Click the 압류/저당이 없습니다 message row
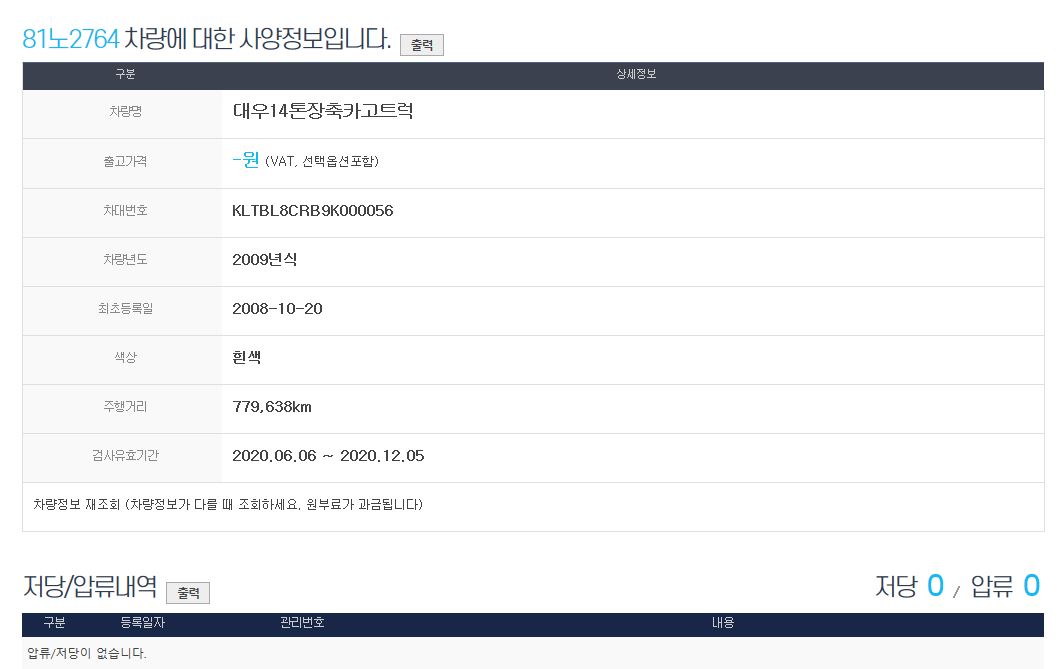This screenshot has height=669, width=1062. (x=87, y=654)
